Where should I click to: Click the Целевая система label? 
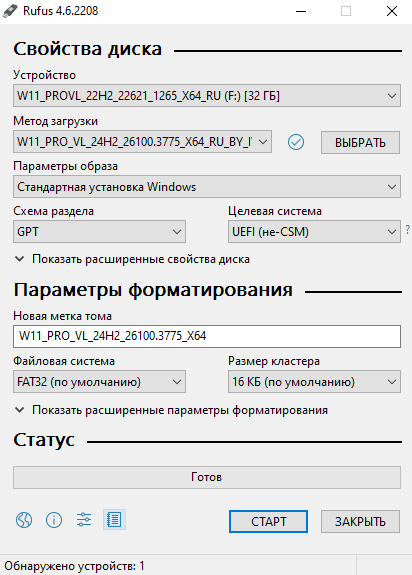(x=275, y=211)
